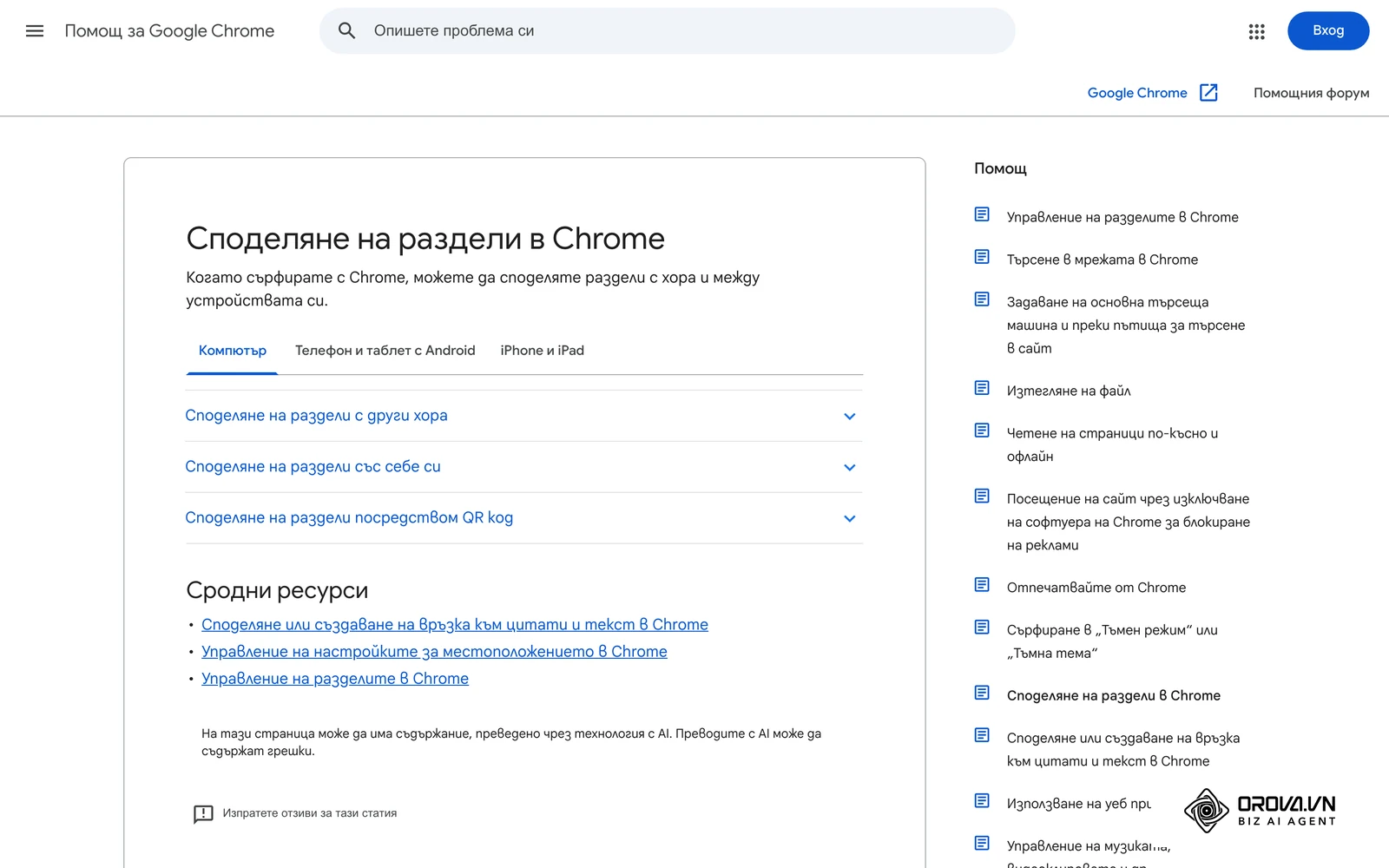Open link 'Споделяне или създаване на връзка към цитати и текст'

pyautogui.click(x=455, y=625)
